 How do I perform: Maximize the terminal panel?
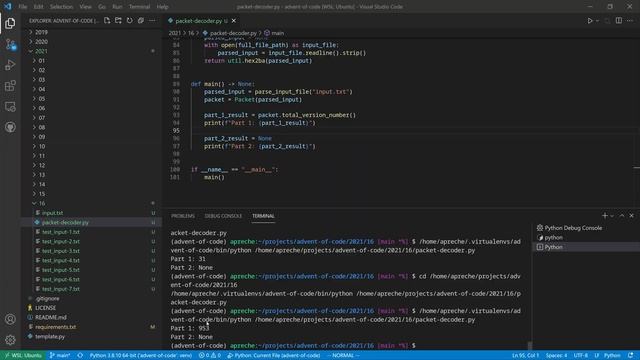[x=622, y=216]
